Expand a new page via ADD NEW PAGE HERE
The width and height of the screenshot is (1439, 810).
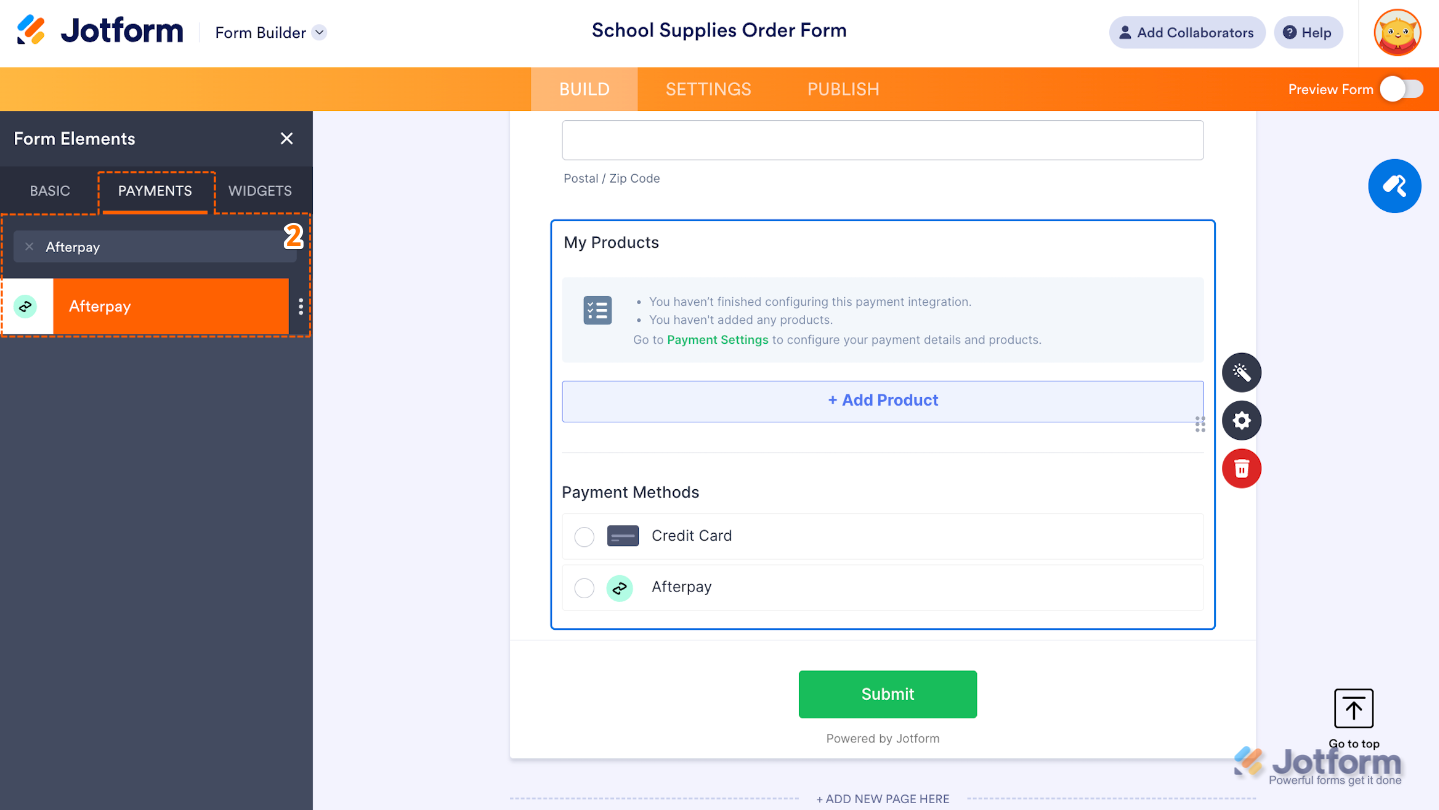pos(883,798)
